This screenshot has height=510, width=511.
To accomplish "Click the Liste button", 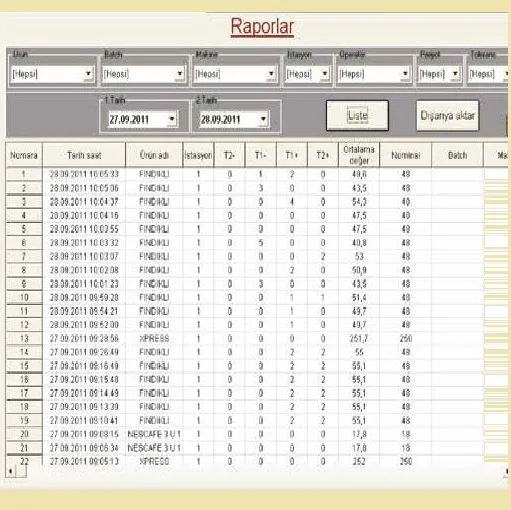I will [x=357, y=116].
